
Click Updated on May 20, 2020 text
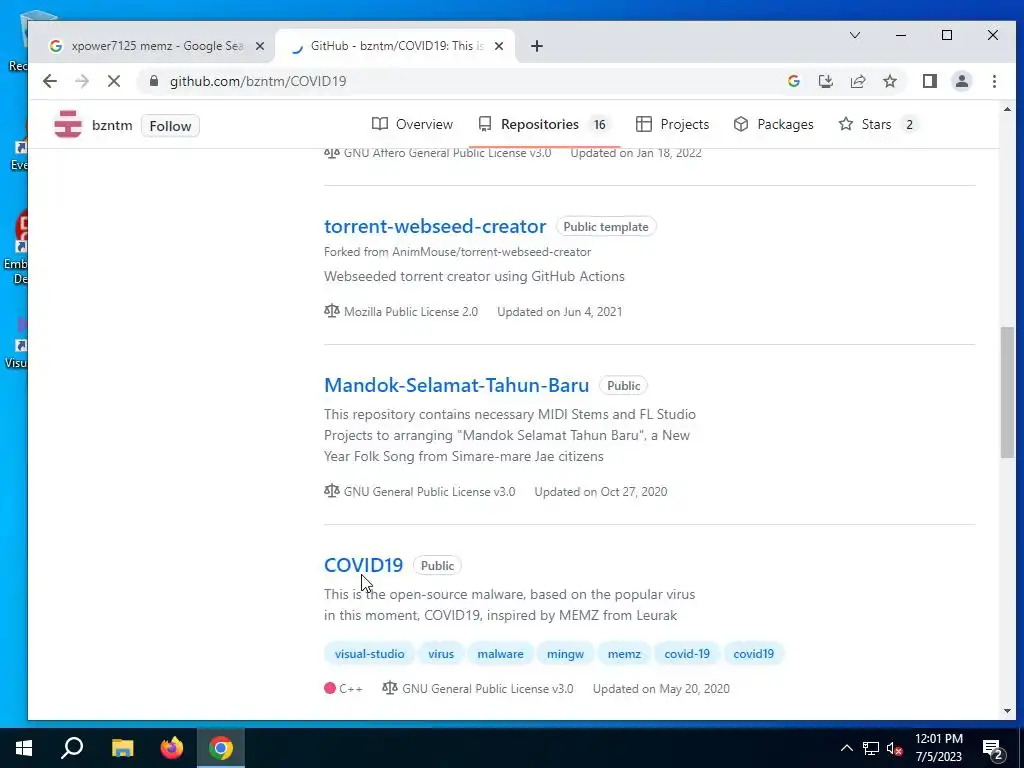click(661, 688)
